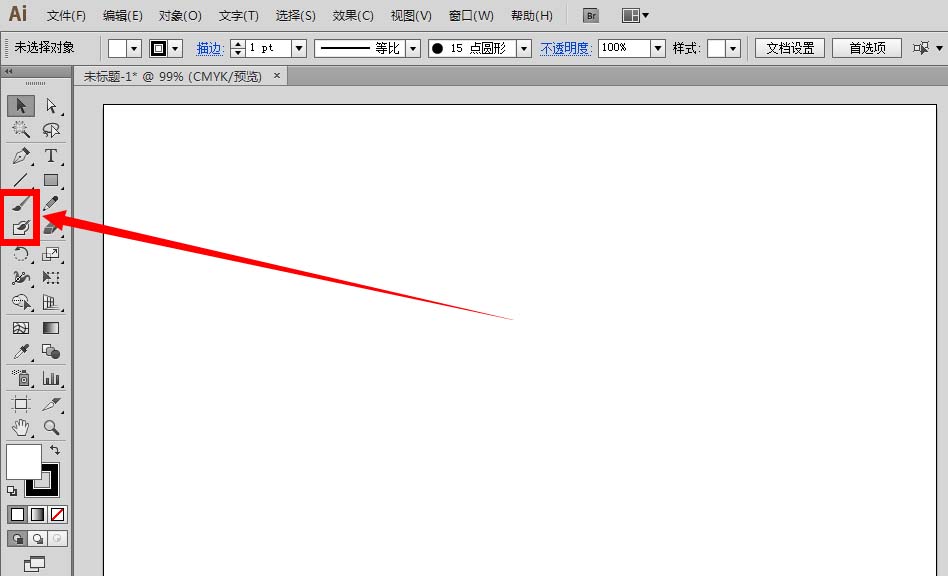Open the 样式 graphic style dropdown

click(x=733, y=48)
